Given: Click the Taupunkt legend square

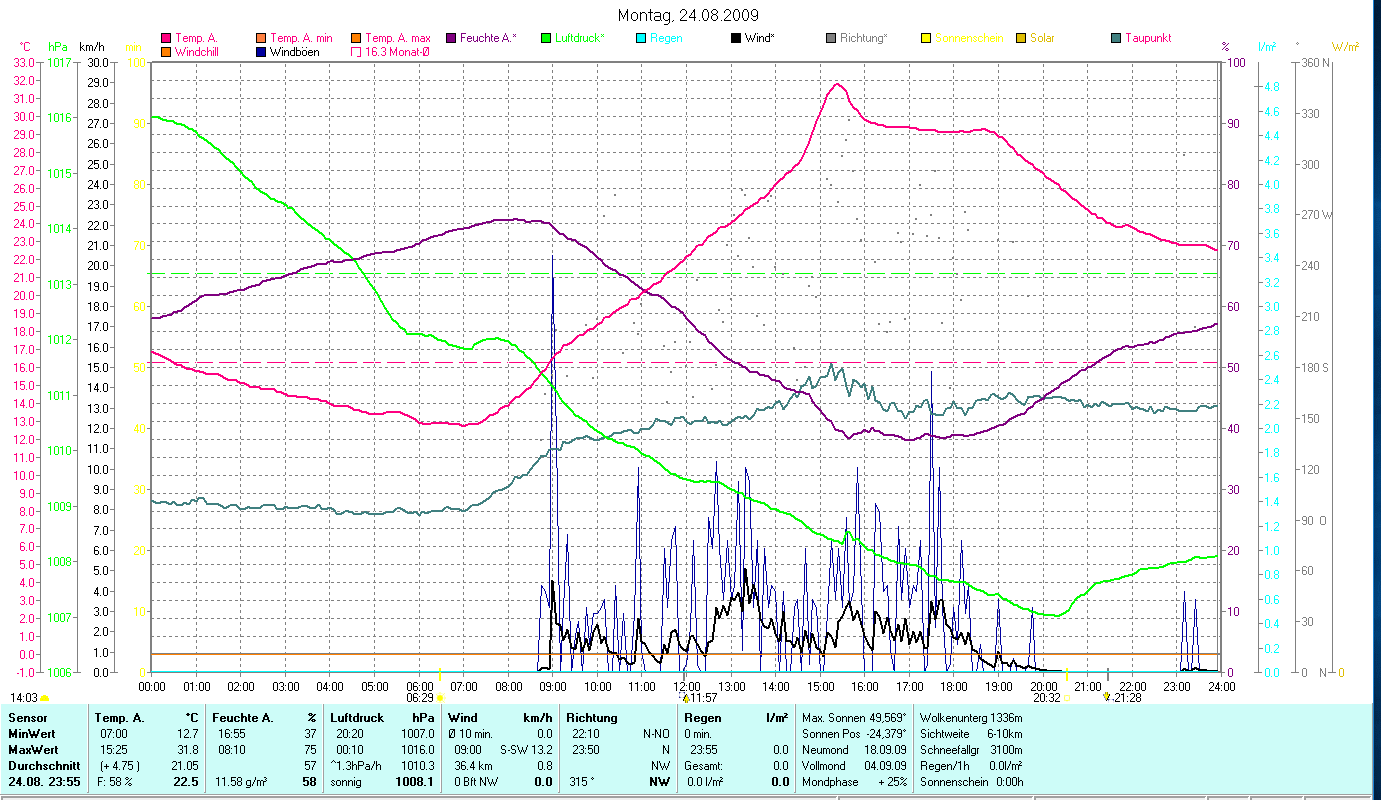Looking at the screenshot, I should [1116, 38].
